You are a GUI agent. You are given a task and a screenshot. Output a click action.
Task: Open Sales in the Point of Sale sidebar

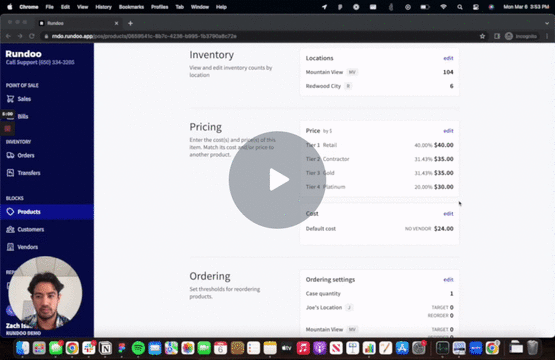click(24, 99)
